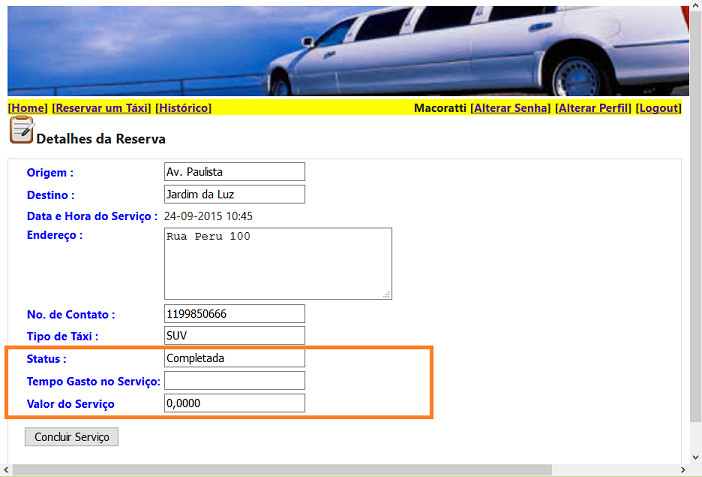Click the Tipo de Táxi field

(234, 335)
